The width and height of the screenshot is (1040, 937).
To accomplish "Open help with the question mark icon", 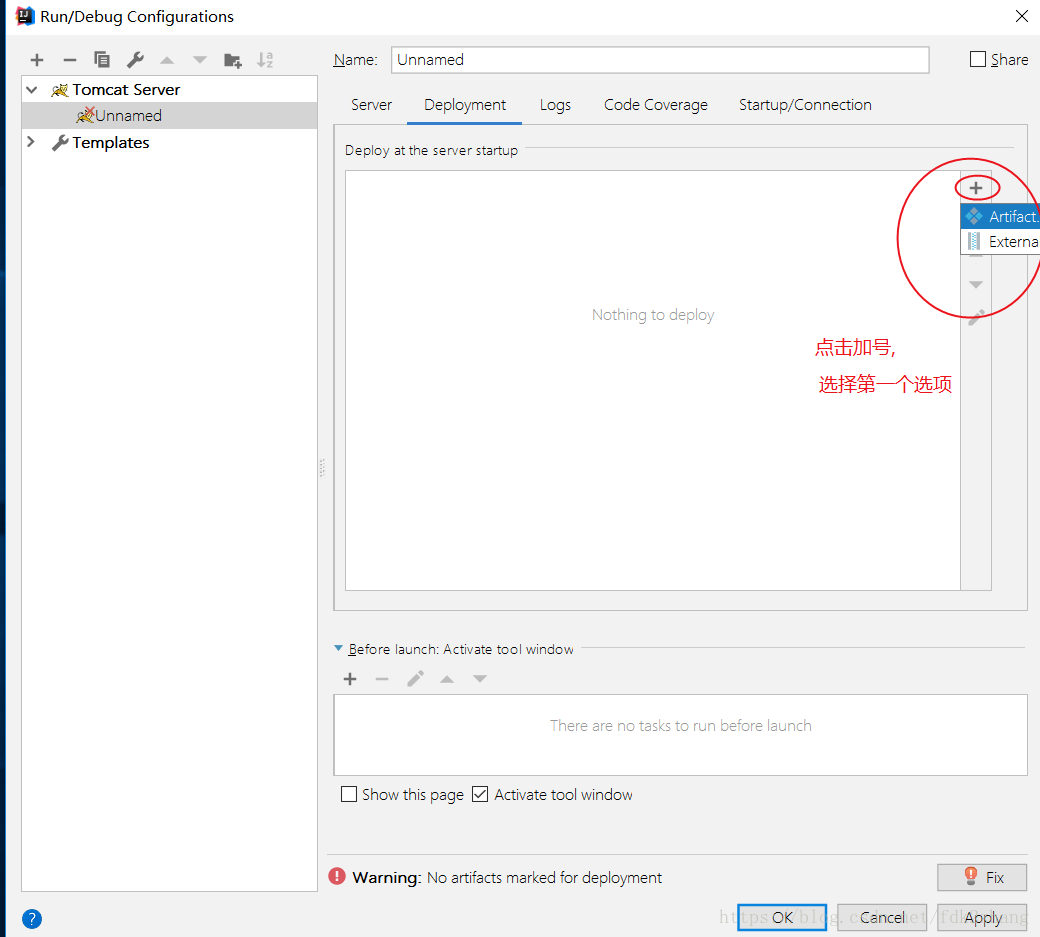I will 32,919.
